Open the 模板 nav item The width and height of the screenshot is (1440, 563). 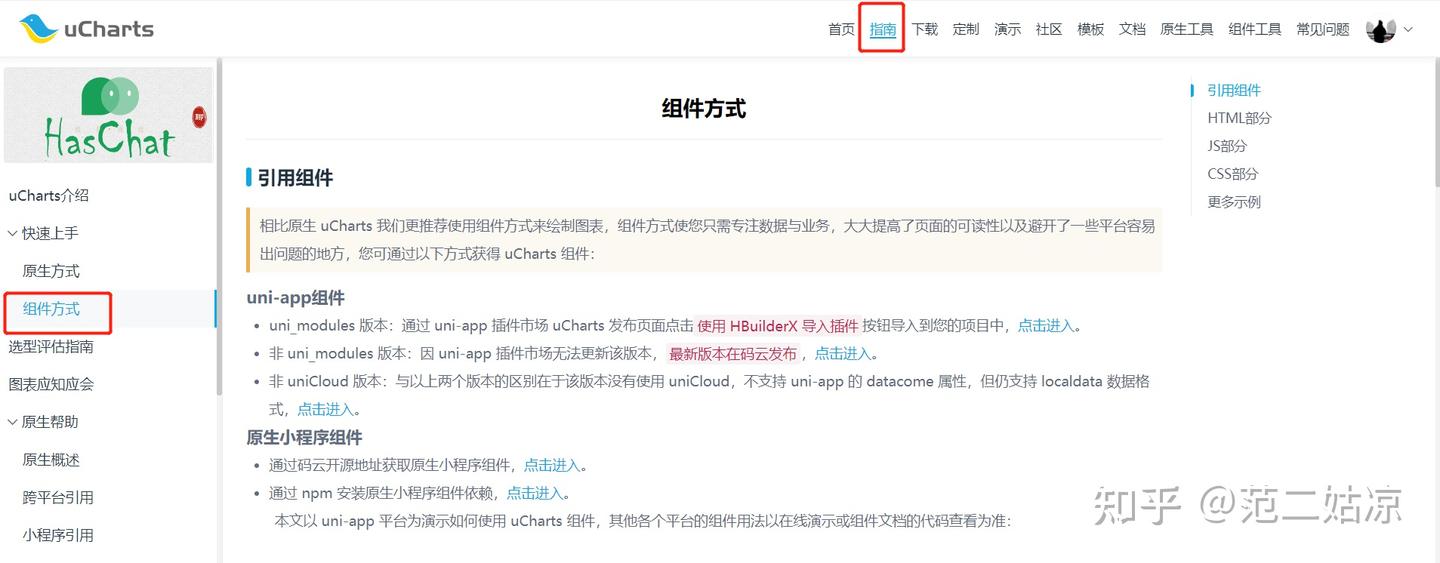click(x=1090, y=29)
